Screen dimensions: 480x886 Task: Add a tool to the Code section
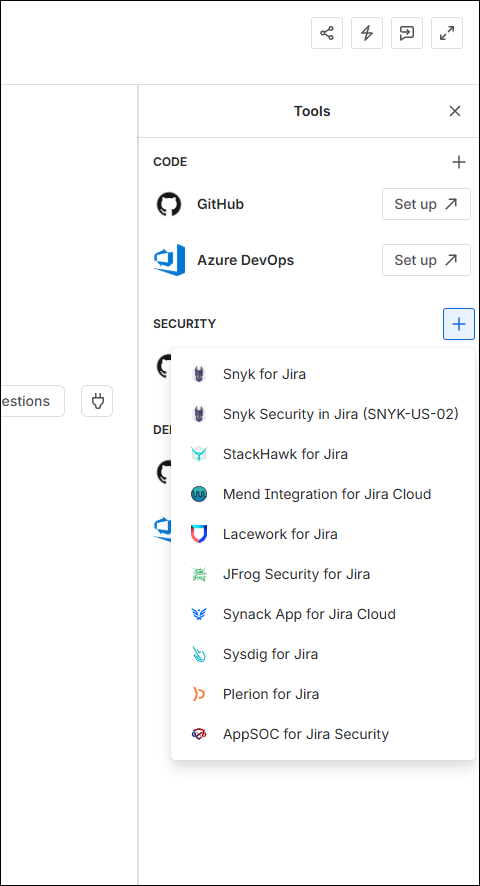point(459,163)
